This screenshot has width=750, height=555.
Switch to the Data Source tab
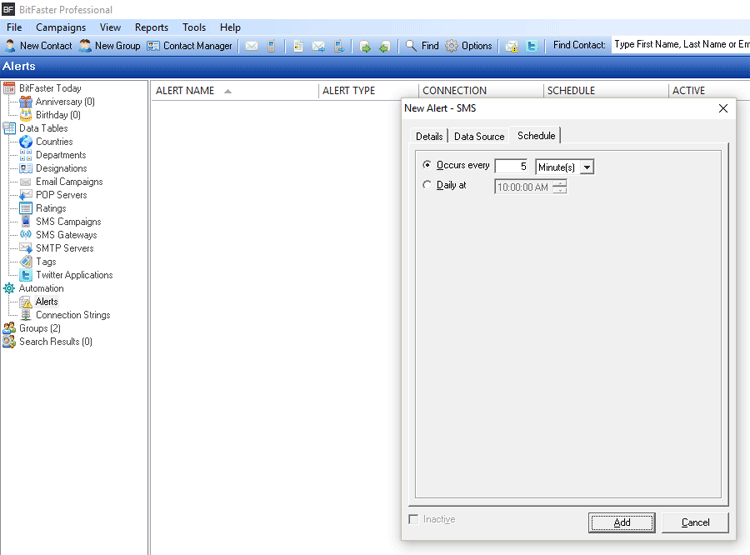479,136
